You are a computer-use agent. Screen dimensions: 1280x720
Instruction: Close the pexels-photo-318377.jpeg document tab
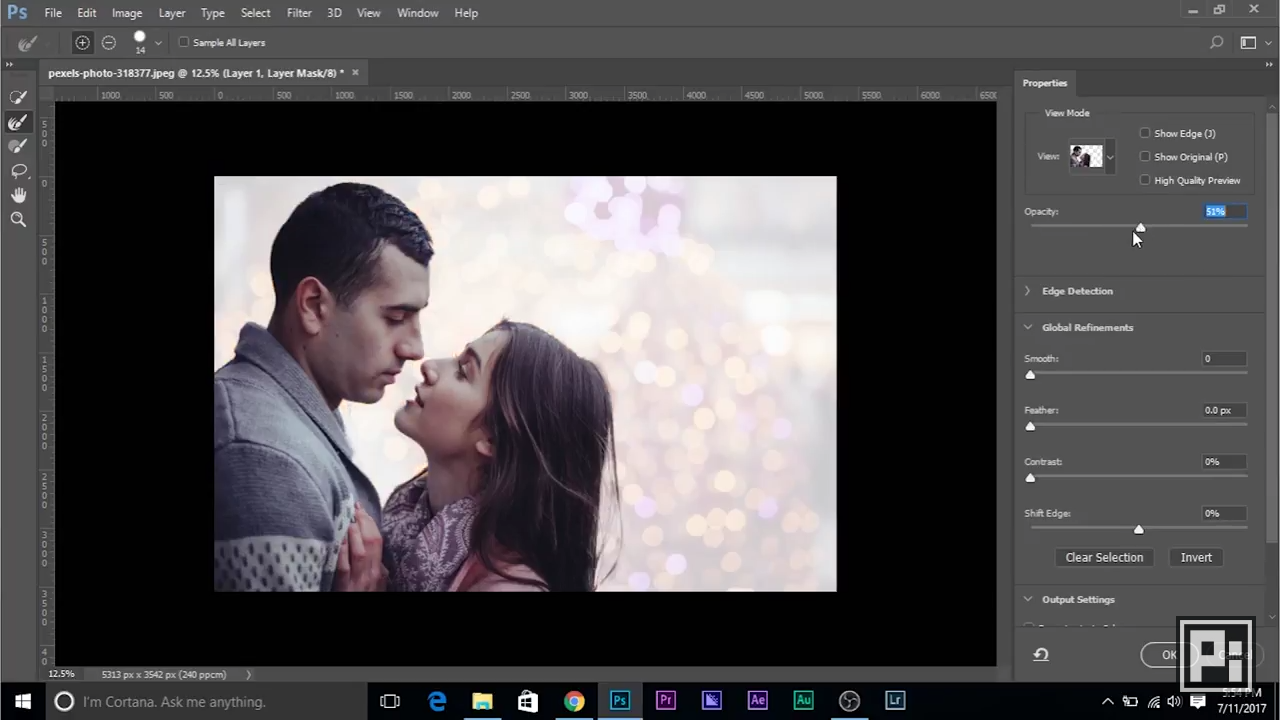[355, 72]
